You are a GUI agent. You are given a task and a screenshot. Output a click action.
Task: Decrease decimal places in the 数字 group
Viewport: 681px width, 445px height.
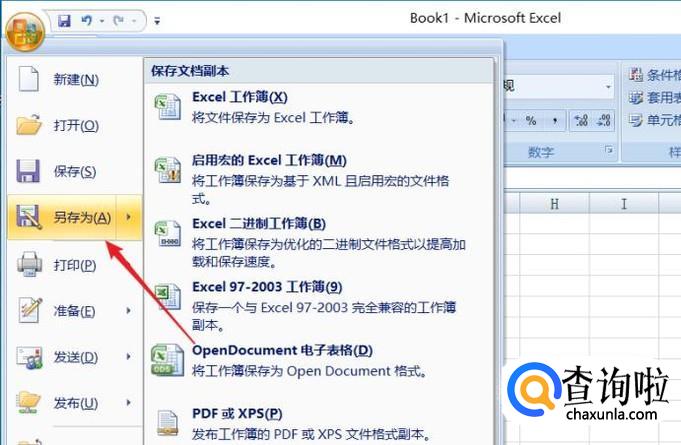click(604, 120)
